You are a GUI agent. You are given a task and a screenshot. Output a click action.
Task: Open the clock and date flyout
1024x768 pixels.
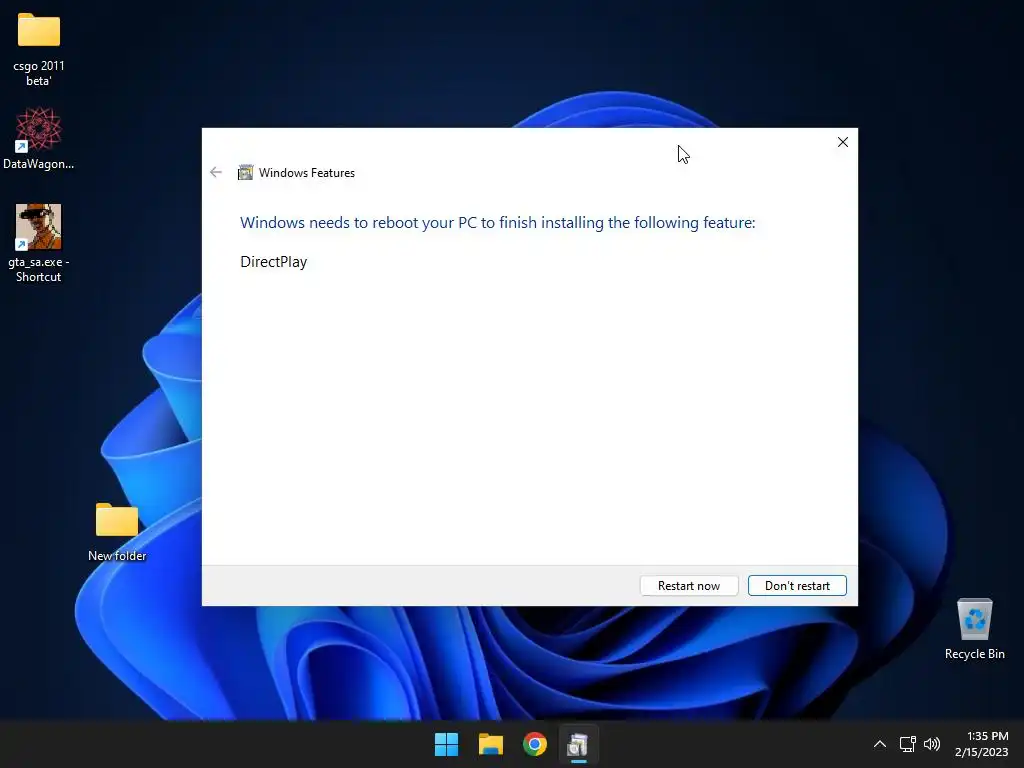(x=982, y=744)
